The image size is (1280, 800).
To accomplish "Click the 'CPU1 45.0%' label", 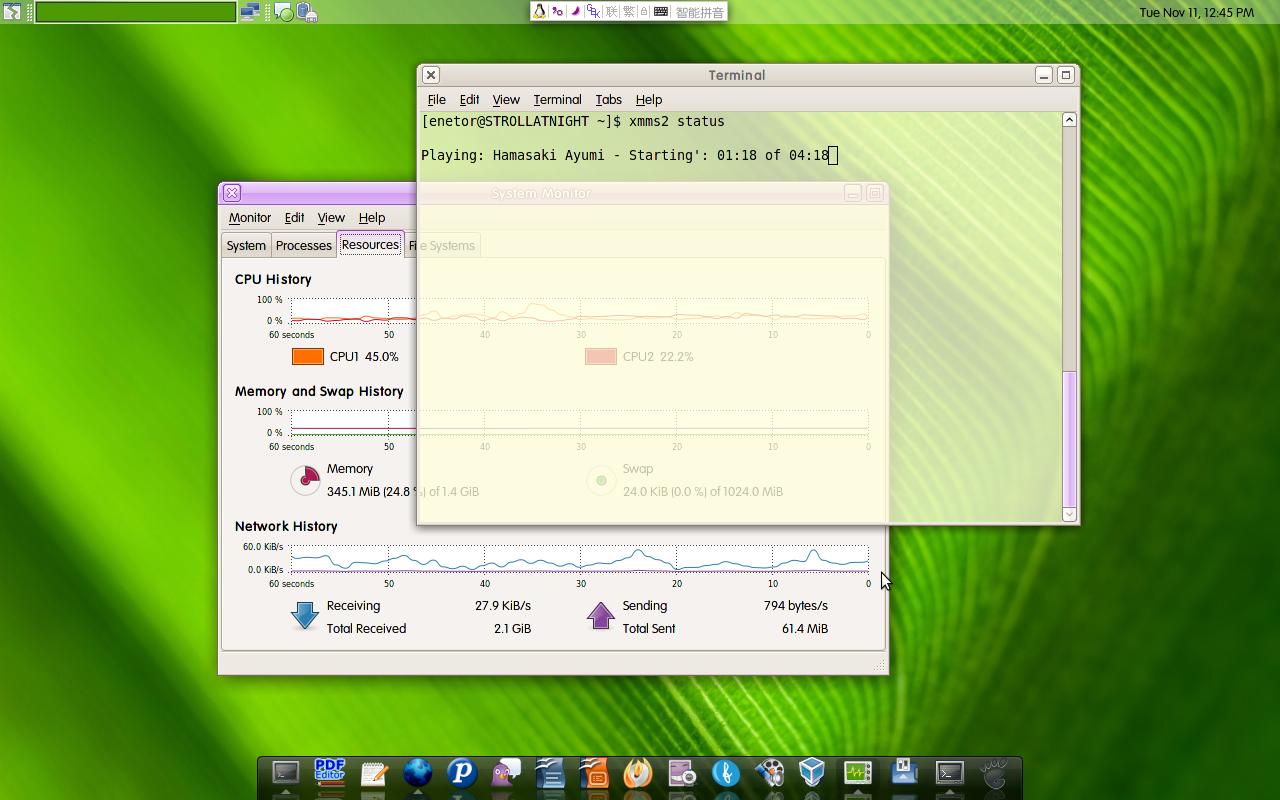I will 364,357.
